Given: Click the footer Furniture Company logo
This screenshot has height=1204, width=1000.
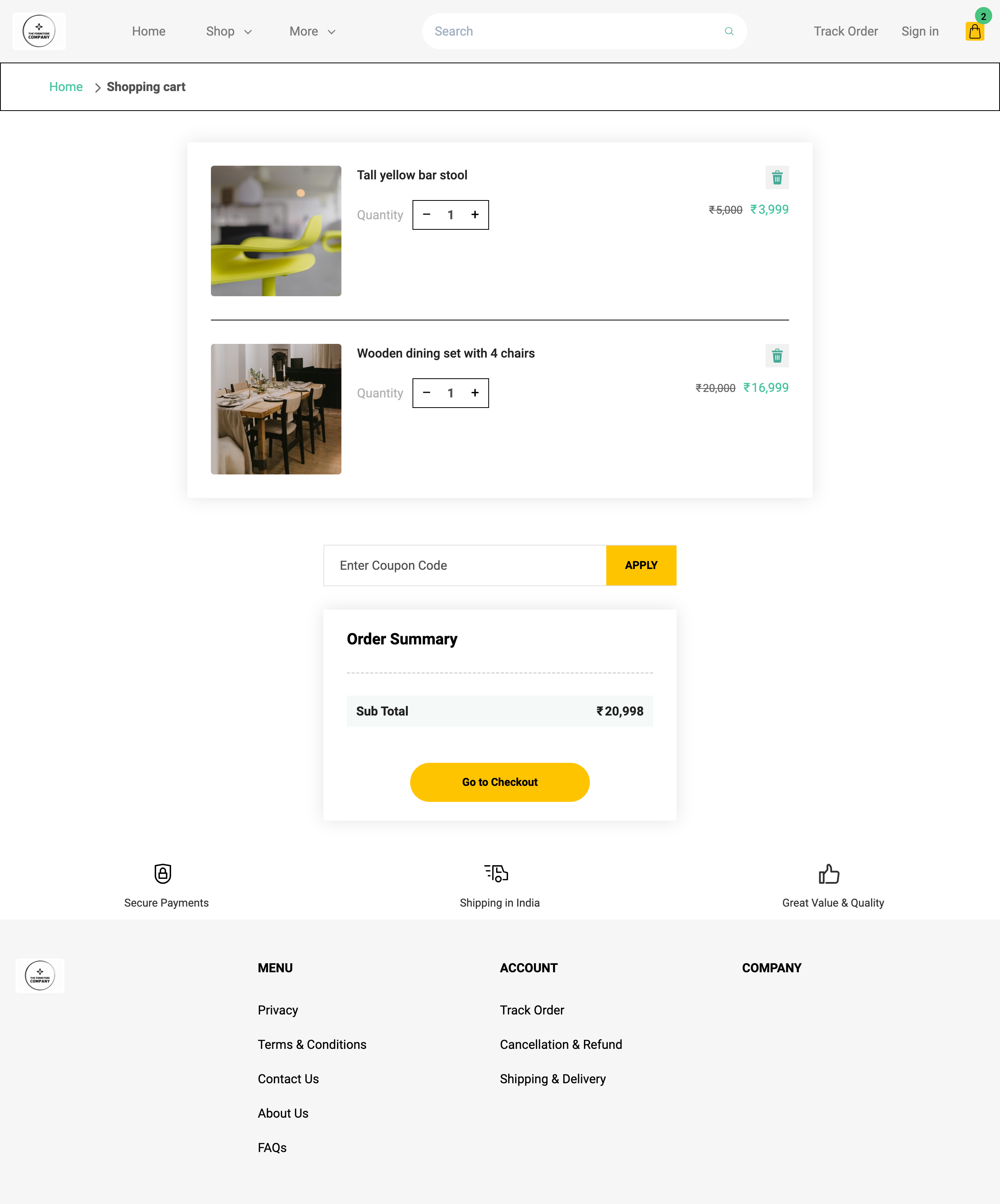Looking at the screenshot, I should [x=39, y=975].
